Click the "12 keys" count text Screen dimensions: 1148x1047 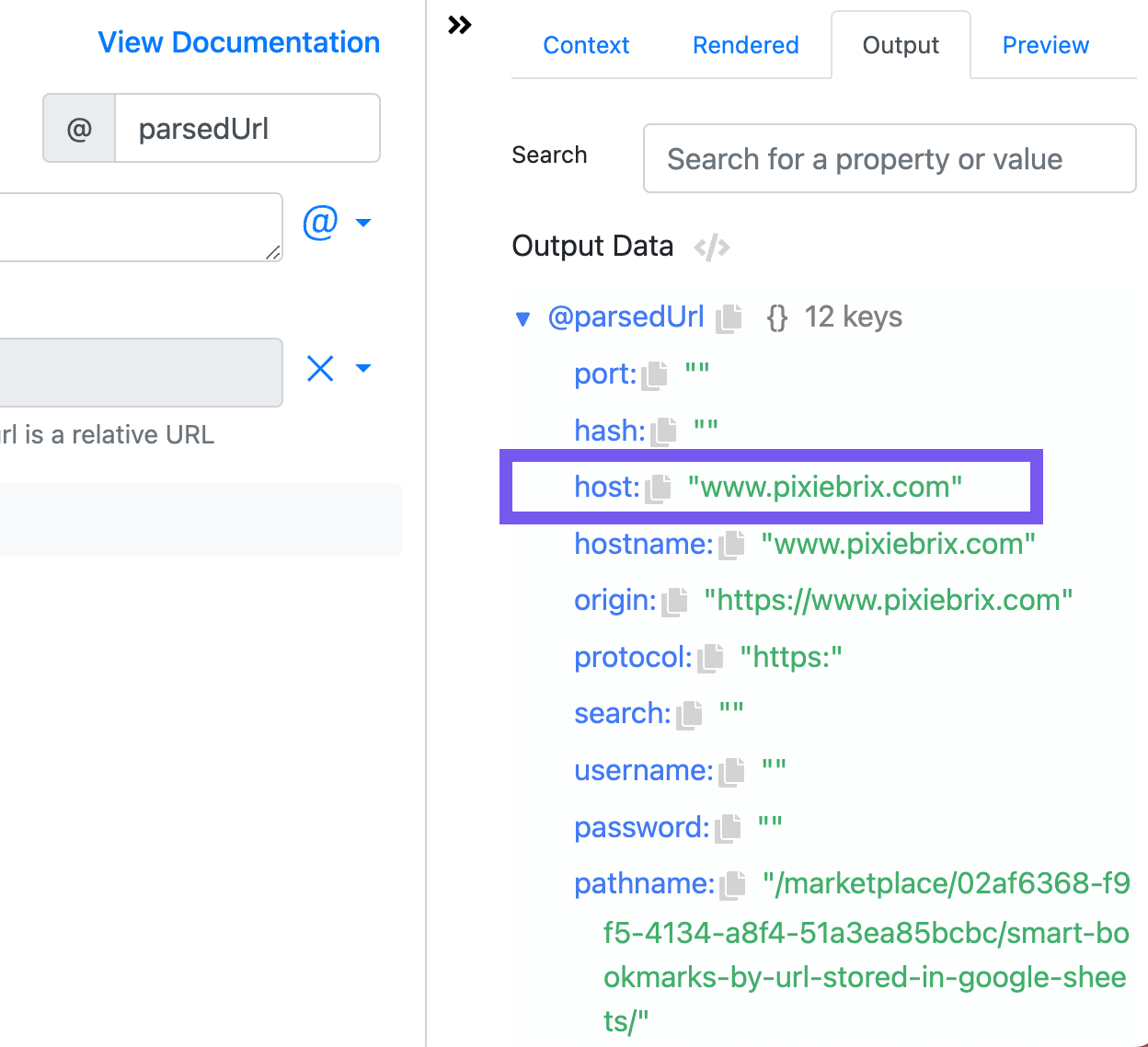pos(854,317)
